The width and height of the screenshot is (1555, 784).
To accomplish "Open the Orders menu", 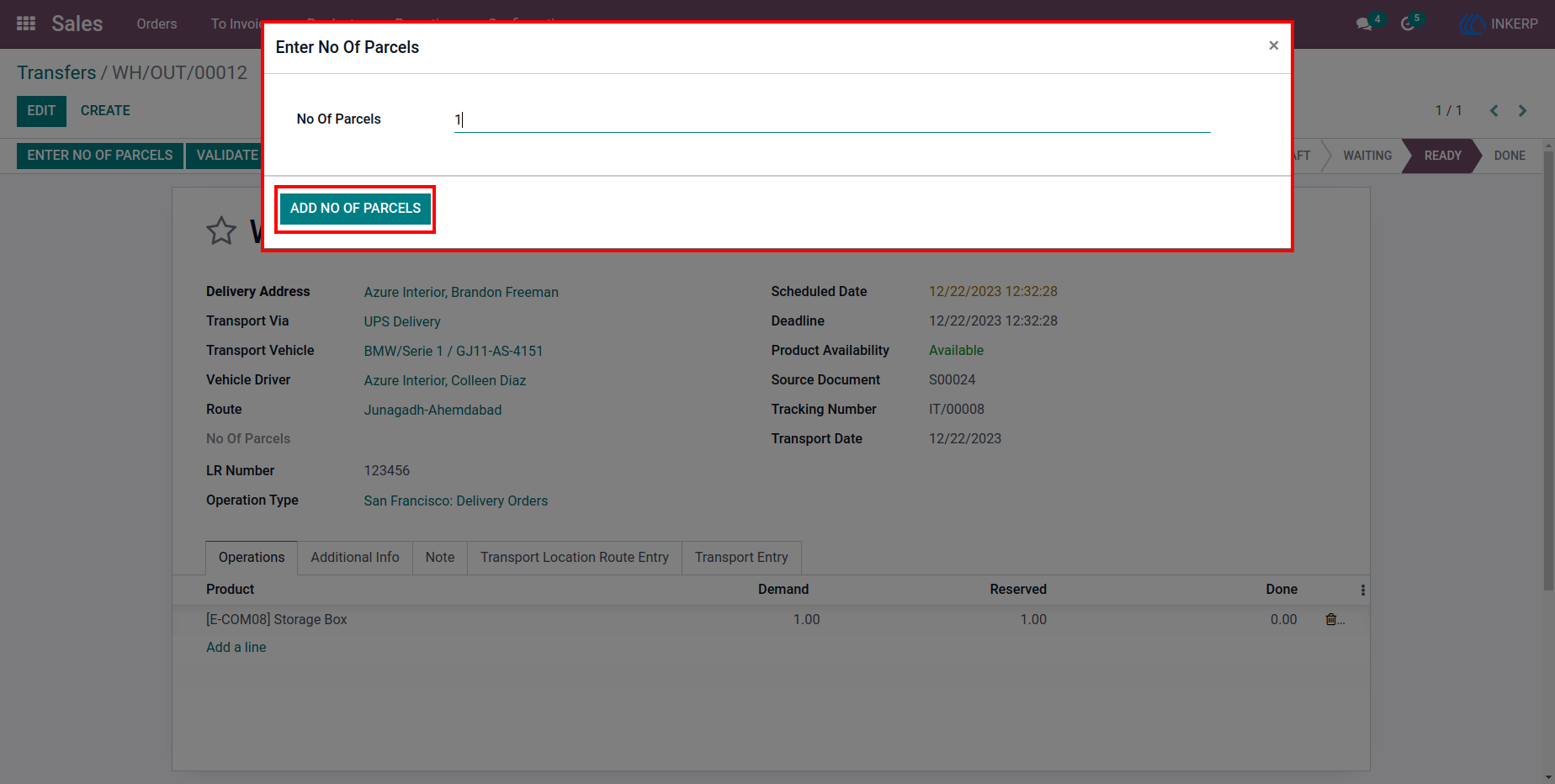I will coord(157,24).
